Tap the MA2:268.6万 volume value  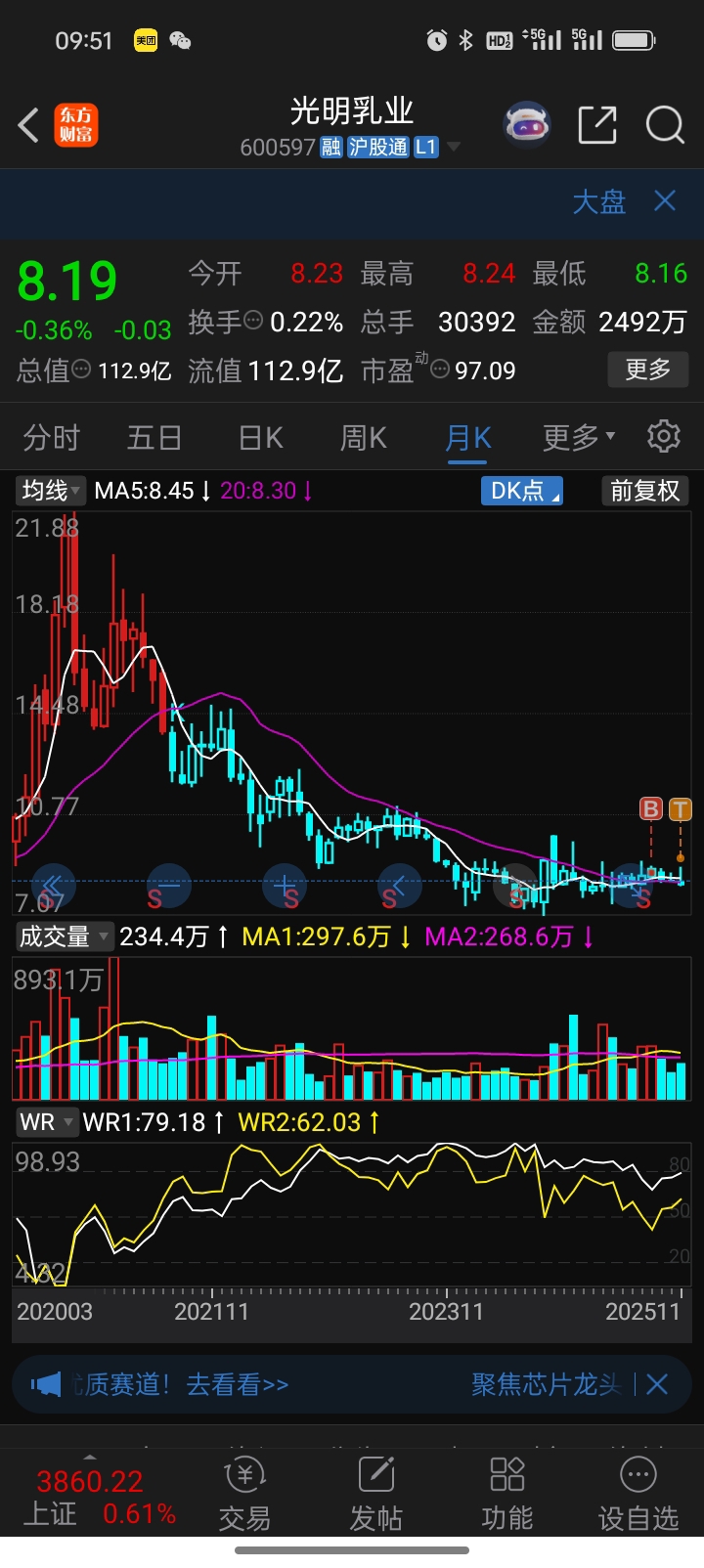tap(509, 936)
